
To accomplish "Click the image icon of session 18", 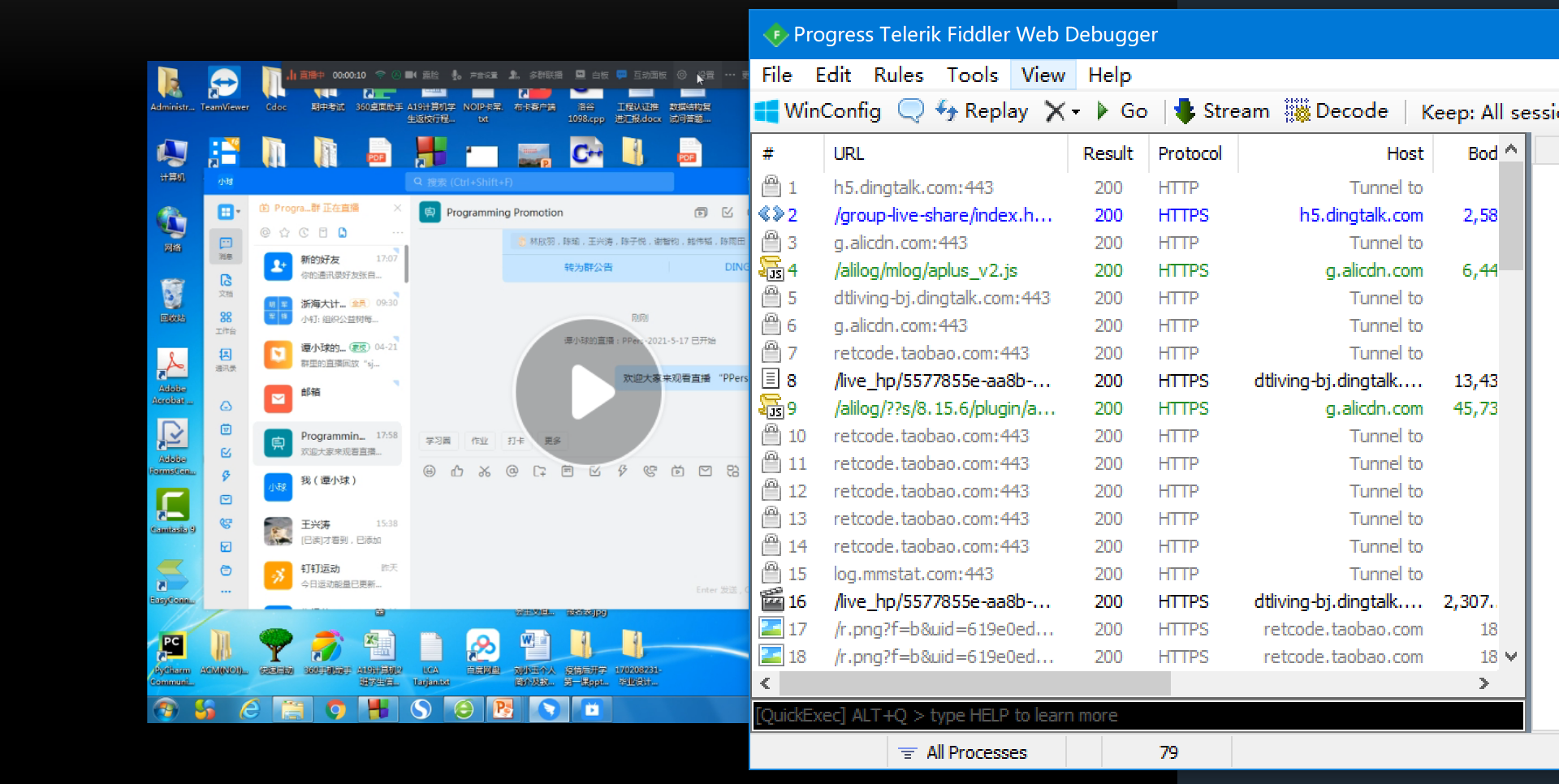I will click(x=771, y=656).
